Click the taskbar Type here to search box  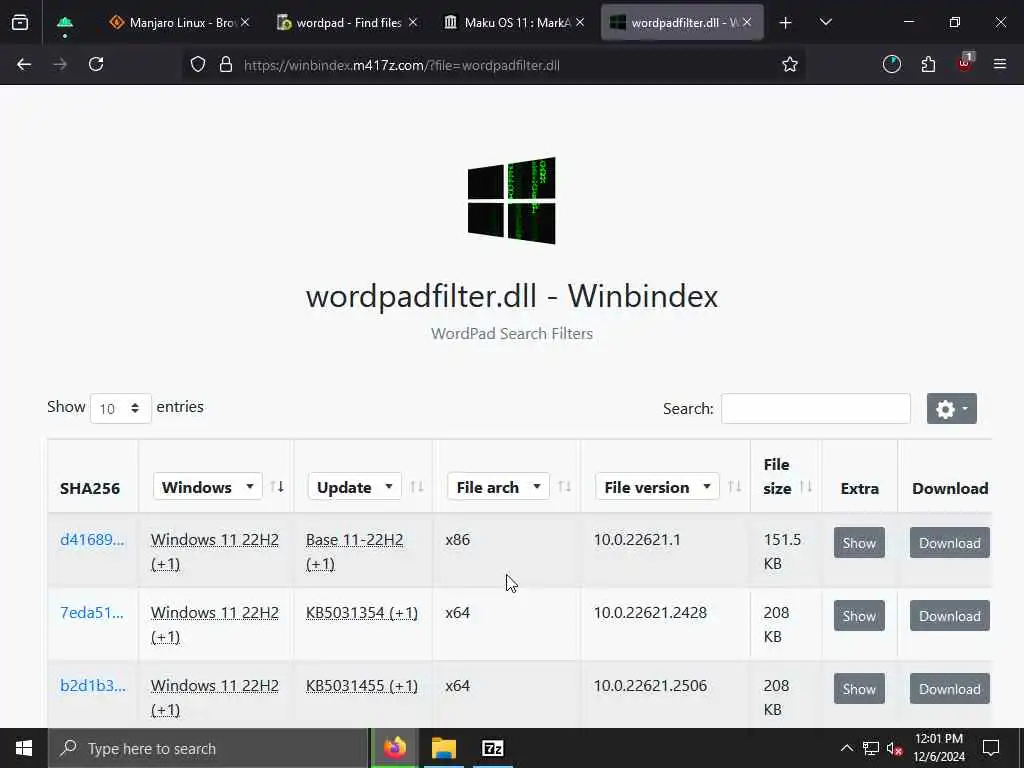click(208, 748)
